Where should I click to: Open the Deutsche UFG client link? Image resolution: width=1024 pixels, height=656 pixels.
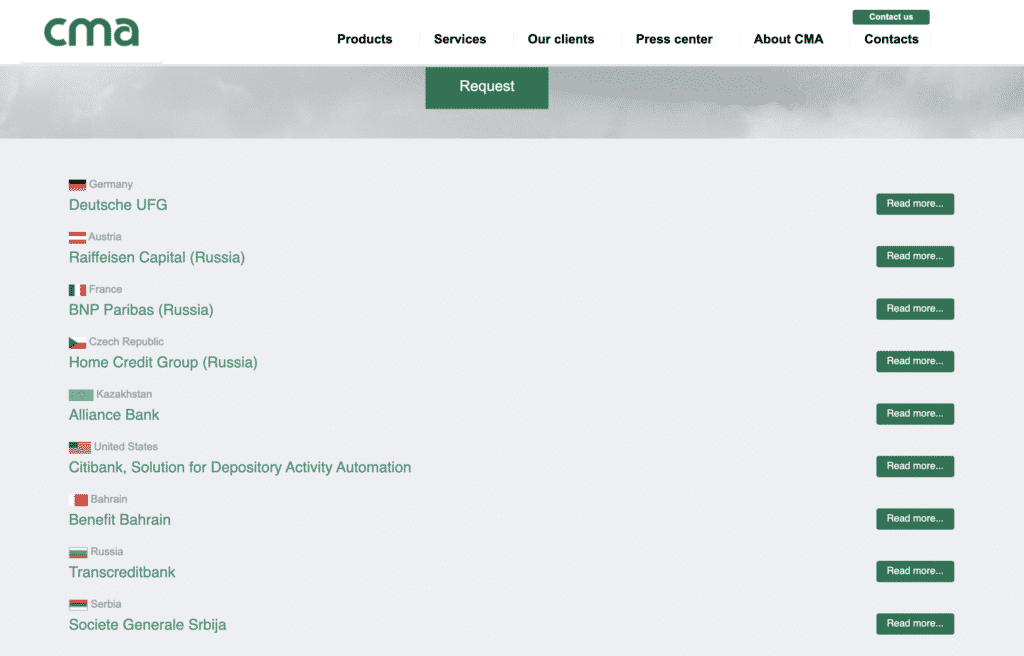[x=118, y=205]
